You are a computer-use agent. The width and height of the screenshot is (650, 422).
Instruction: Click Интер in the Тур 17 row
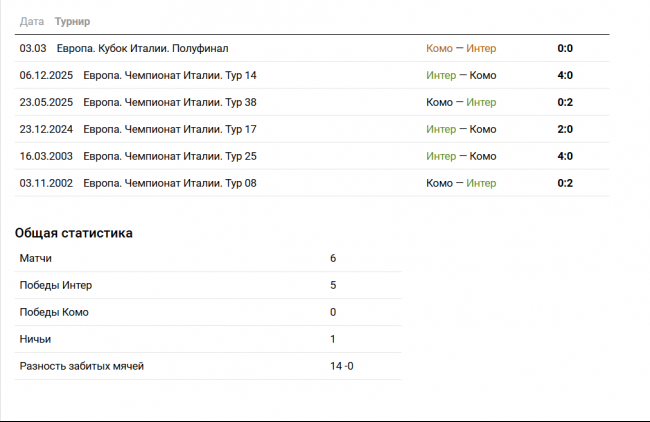point(441,129)
